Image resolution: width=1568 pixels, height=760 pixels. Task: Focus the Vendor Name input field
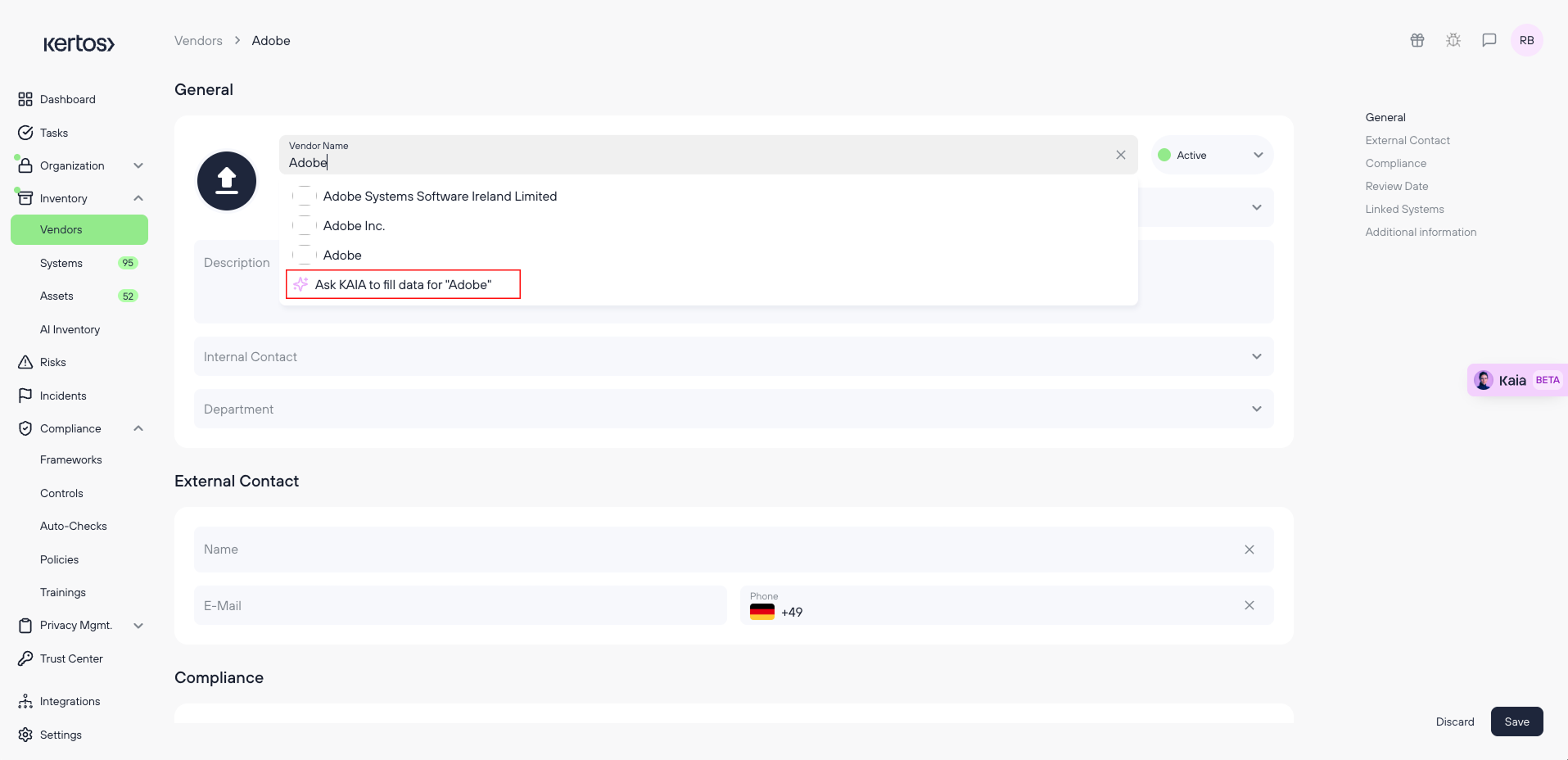(708, 155)
